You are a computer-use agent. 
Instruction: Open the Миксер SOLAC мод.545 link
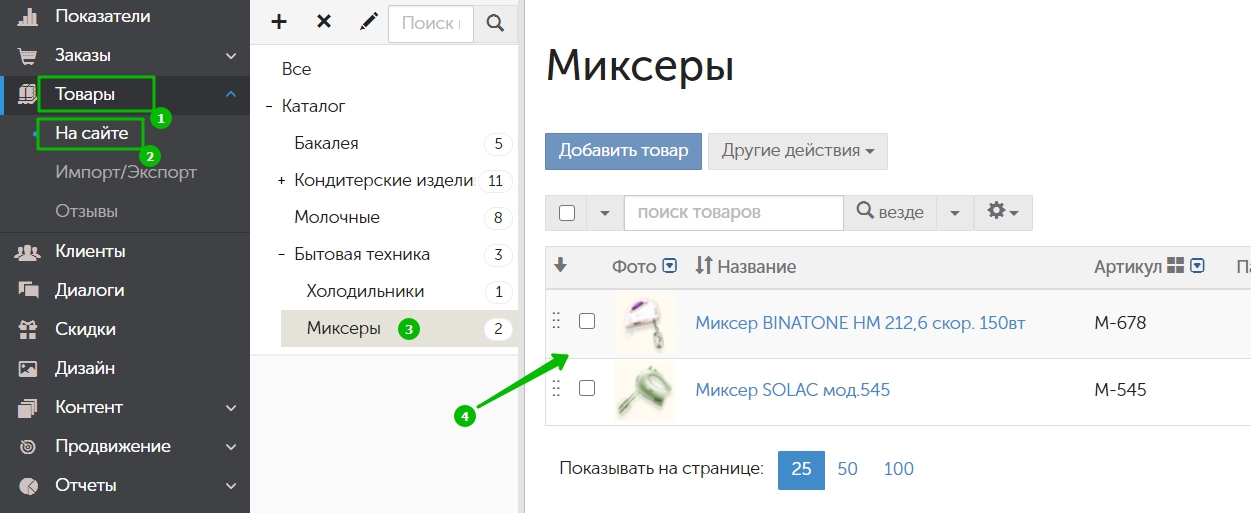(792, 390)
